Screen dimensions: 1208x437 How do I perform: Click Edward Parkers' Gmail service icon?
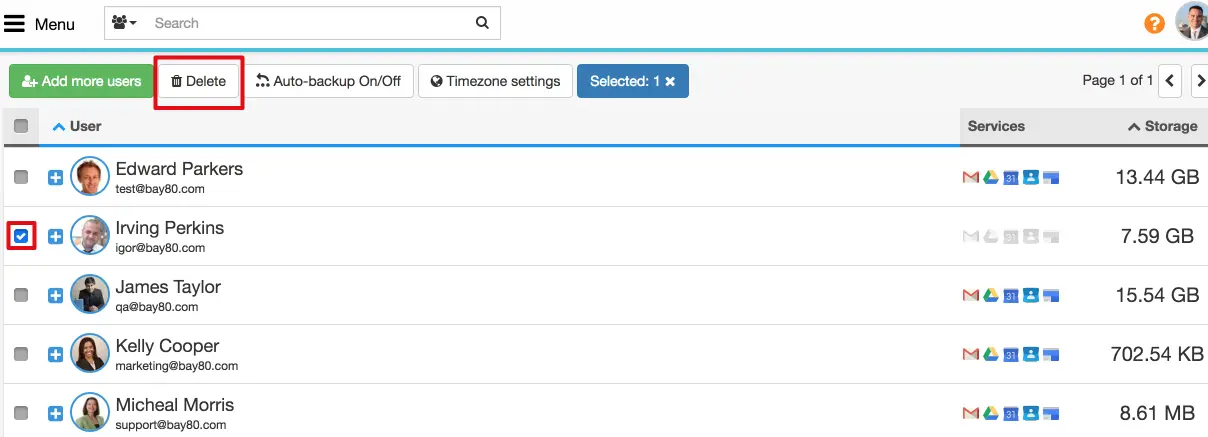tap(970, 178)
